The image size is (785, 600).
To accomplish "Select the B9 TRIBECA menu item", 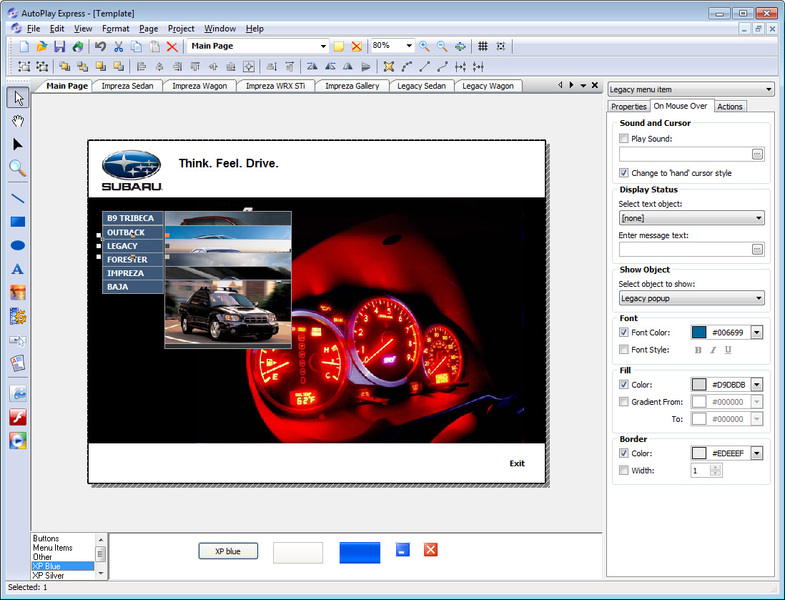I will (x=133, y=218).
